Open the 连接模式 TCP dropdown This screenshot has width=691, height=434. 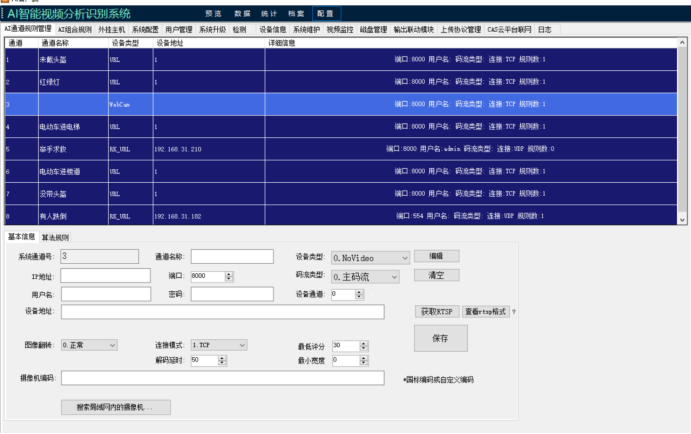pos(219,345)
